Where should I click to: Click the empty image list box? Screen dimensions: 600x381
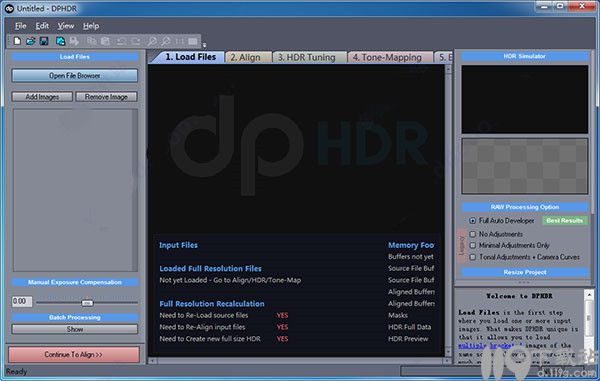click(x=75, y=190)
